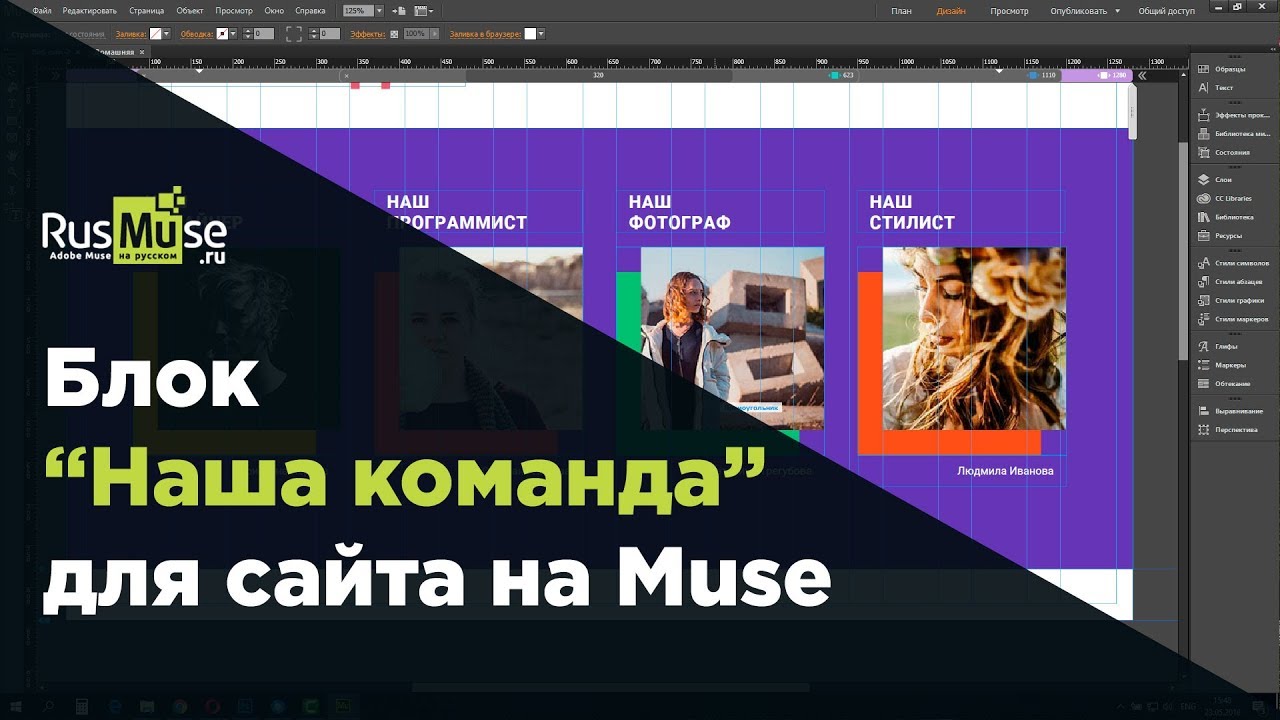Select the Людмила Иванова name text
The height and width of the screenshot is (720, 1280).
(x=1005, y=471)
